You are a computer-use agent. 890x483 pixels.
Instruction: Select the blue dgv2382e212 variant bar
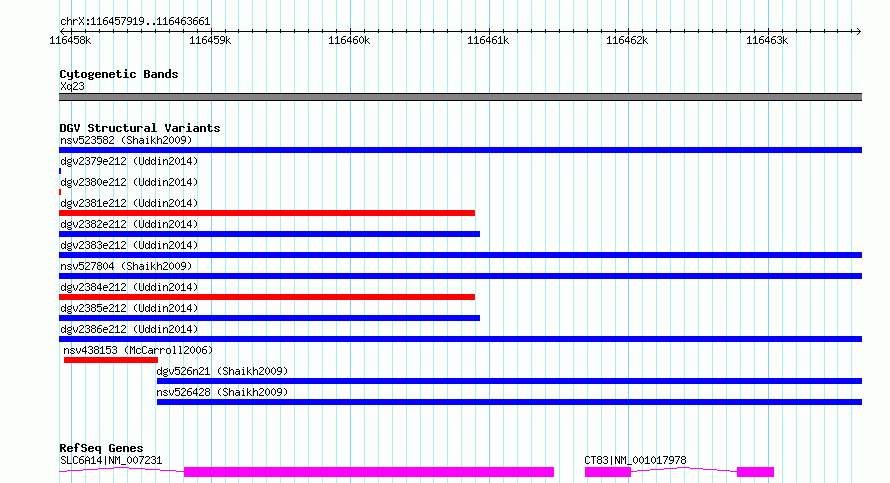pyautogui.click(x=270, y=234)
